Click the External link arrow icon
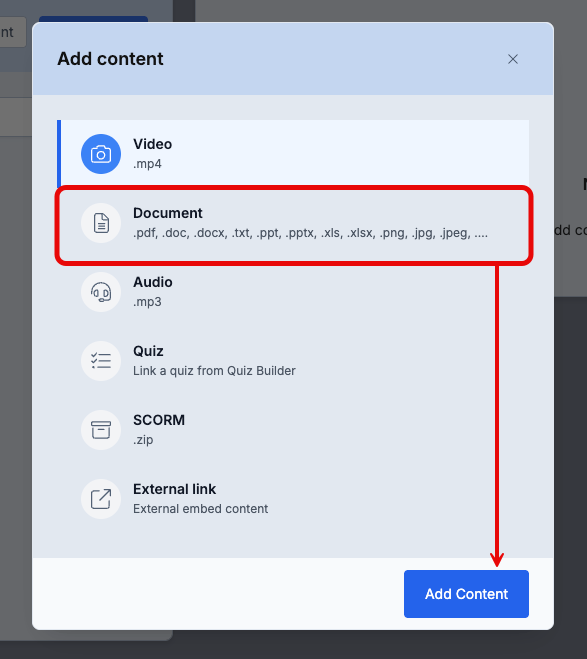 point(101,499)
